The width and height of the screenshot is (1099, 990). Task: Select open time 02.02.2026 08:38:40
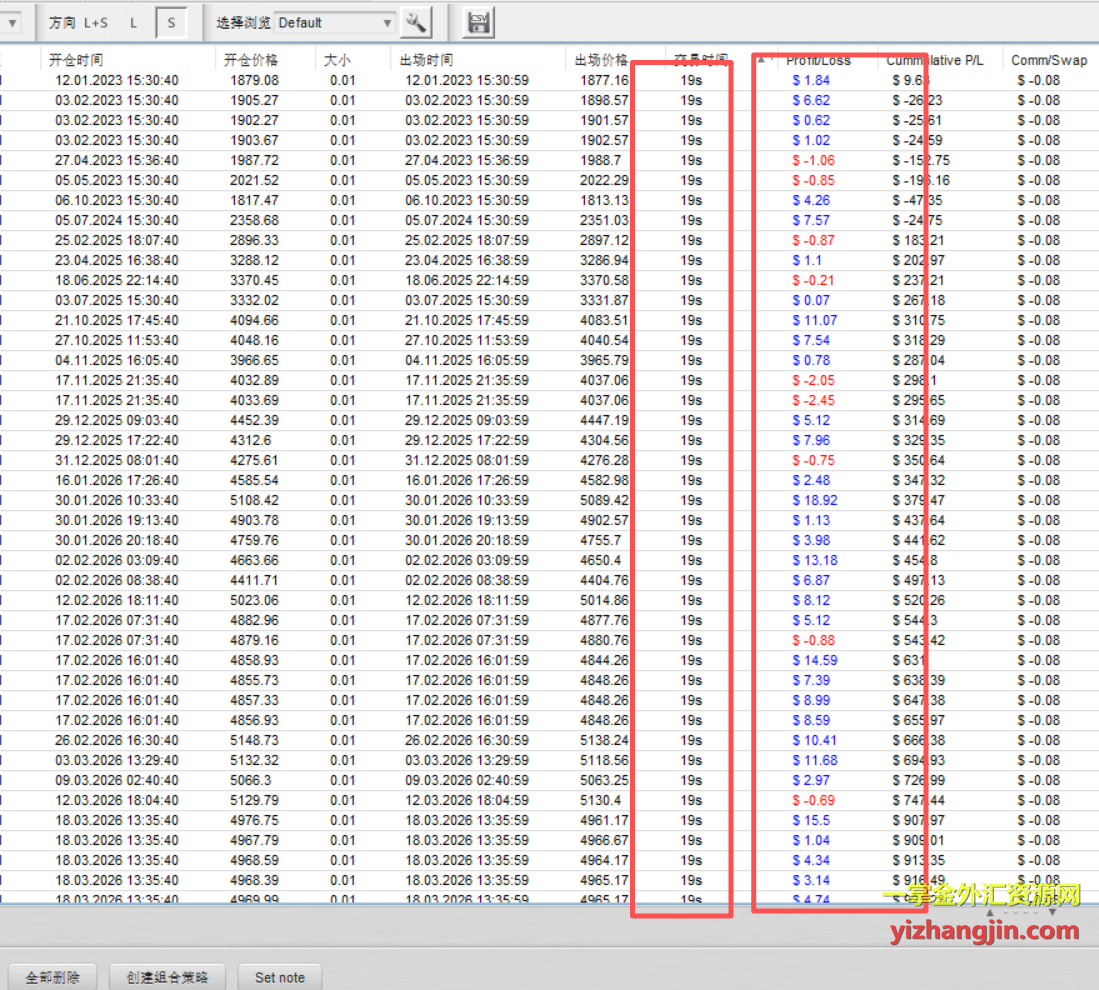116,580
